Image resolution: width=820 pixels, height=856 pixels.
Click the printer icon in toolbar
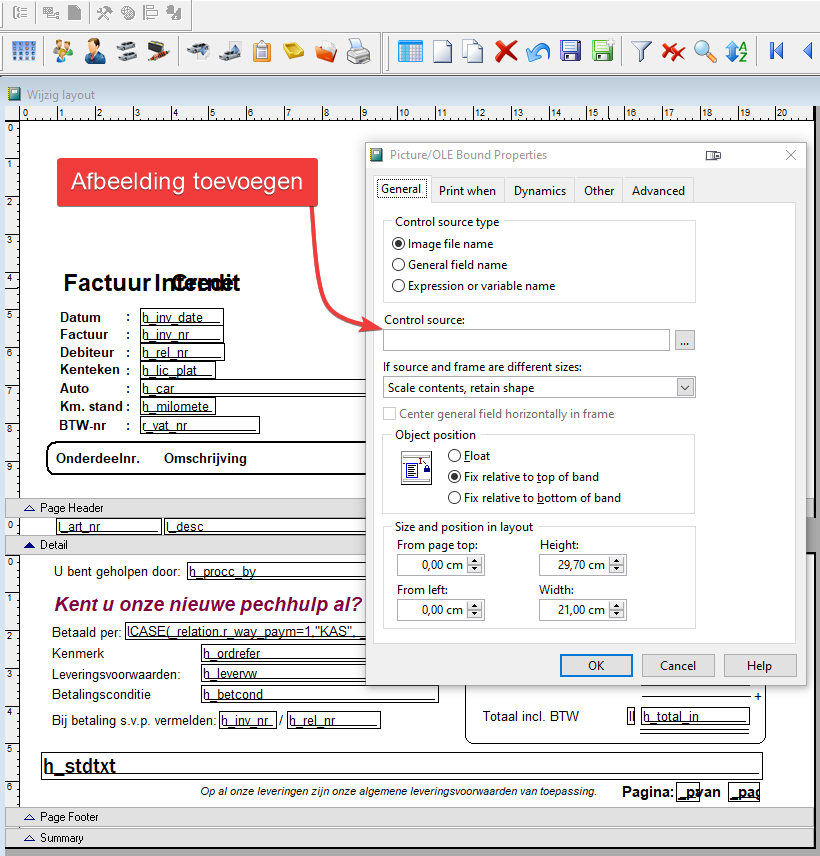coord(358,51)
